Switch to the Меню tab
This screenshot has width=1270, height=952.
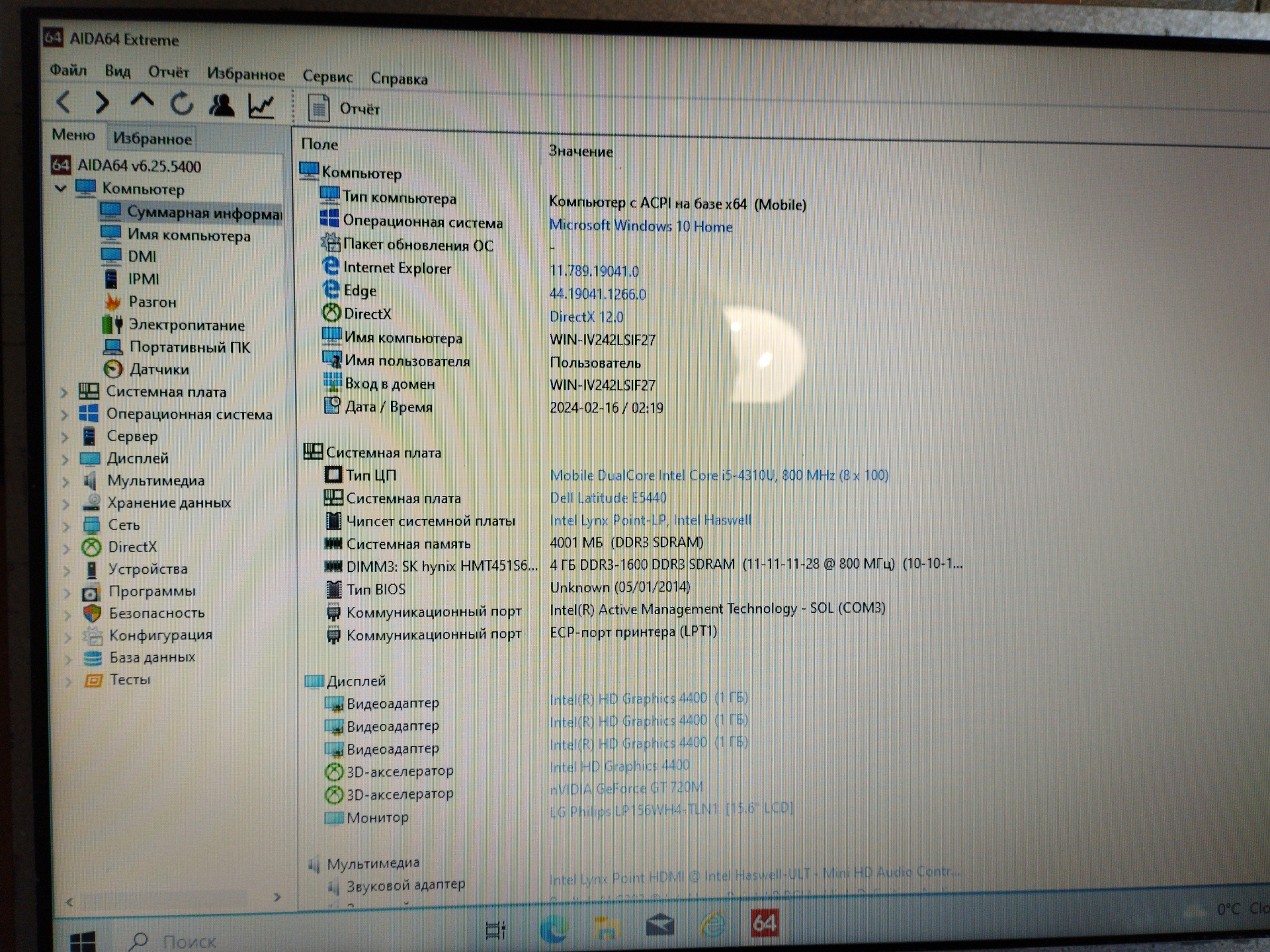[x=73, y=135]
